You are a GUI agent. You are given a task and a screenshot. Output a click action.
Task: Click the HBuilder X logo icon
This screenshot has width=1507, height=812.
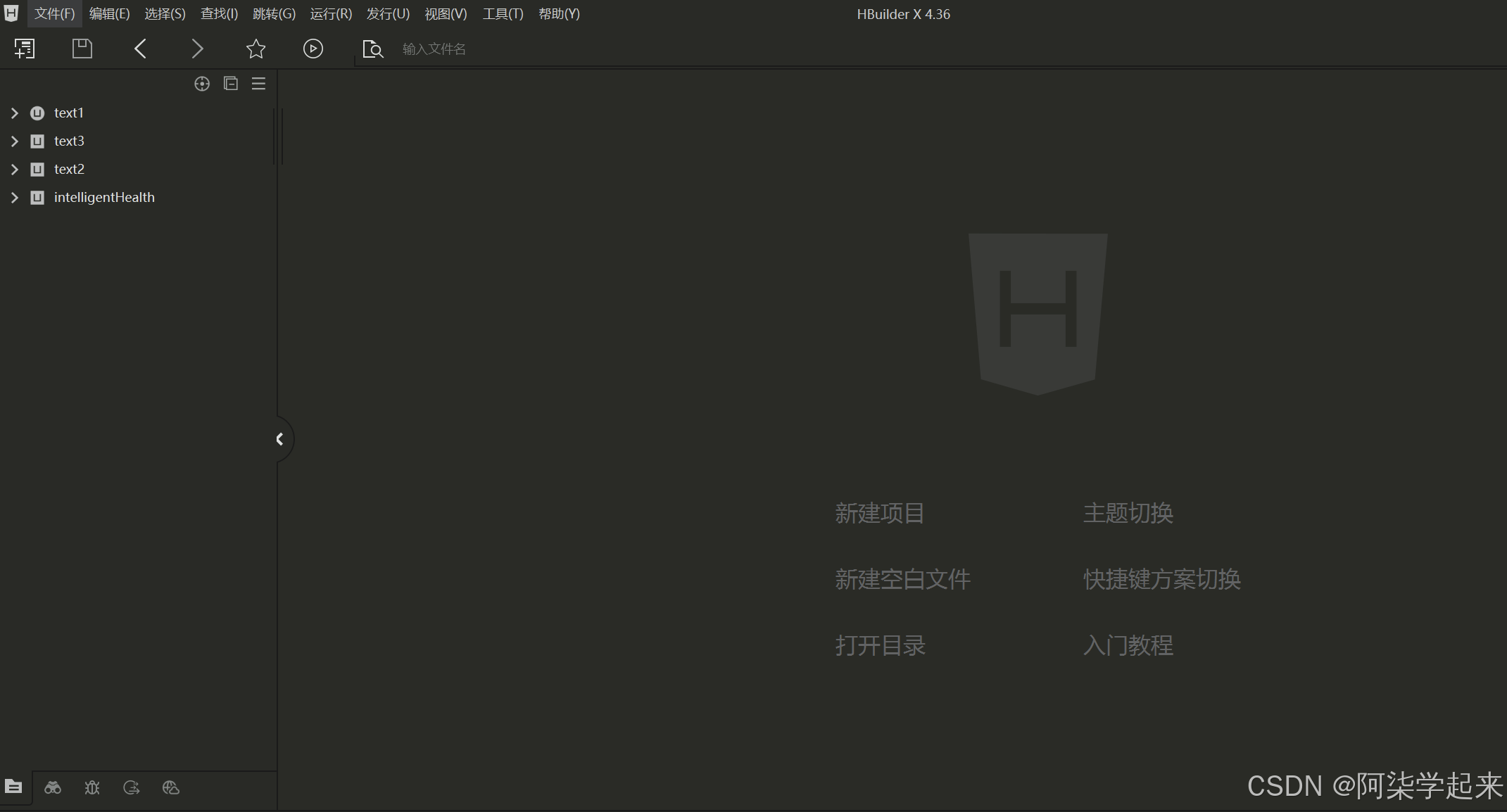(x=11, y=13)
